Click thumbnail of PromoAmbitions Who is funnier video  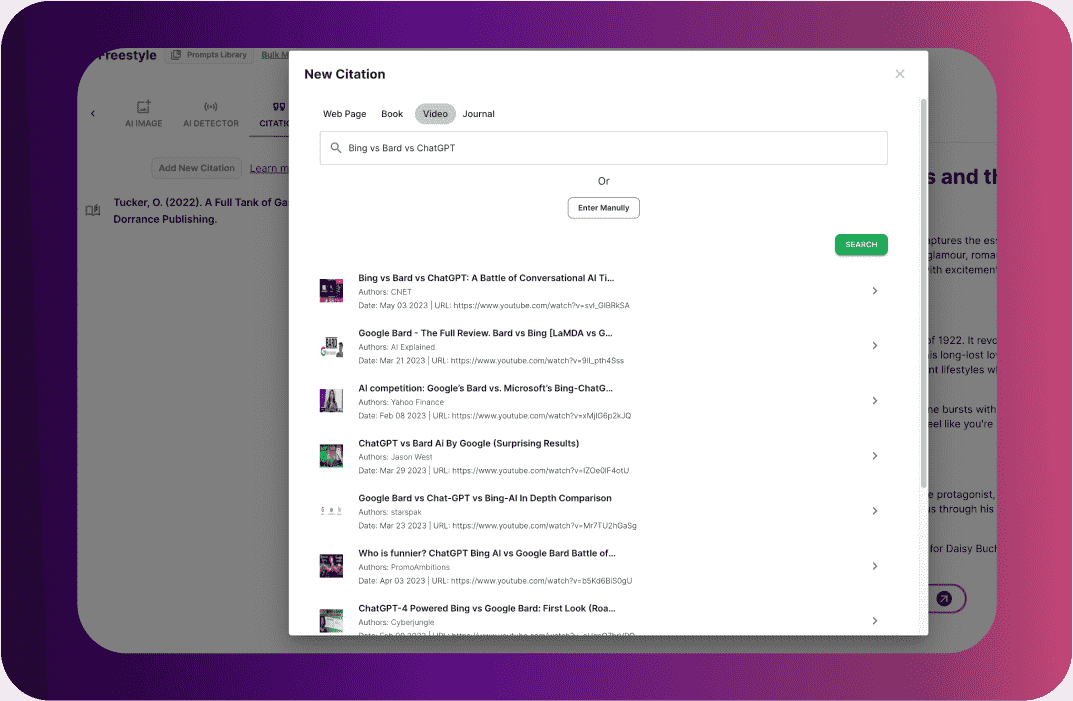coord(331,566)
